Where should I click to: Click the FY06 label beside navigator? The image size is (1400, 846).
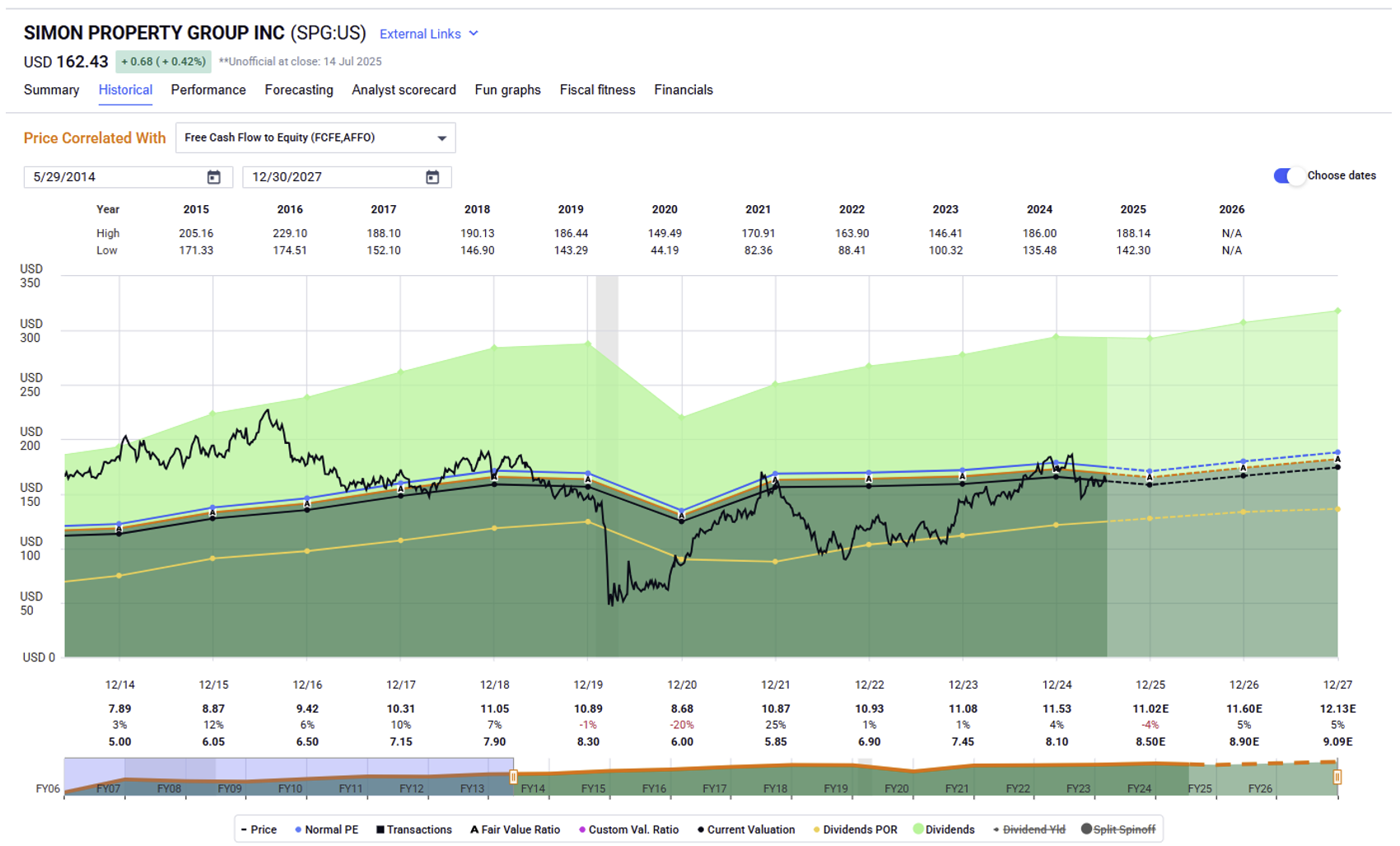pyautogui.click(x=48, y=788)
